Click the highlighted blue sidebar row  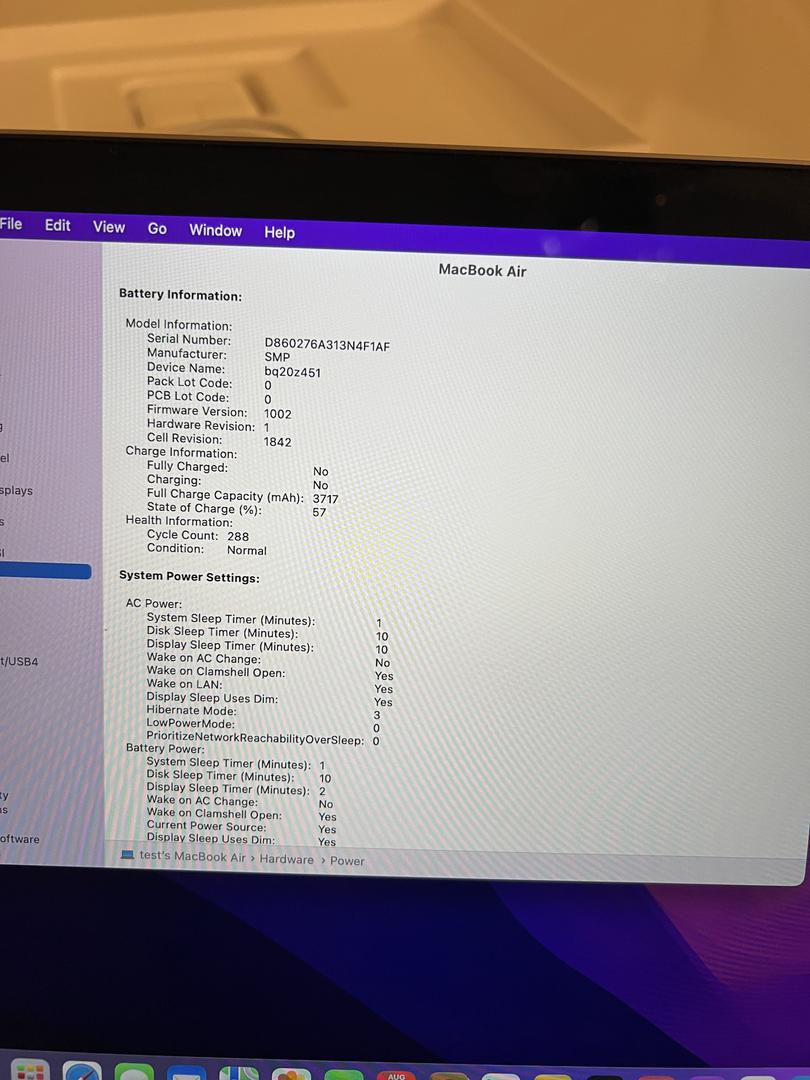point(45,571)
